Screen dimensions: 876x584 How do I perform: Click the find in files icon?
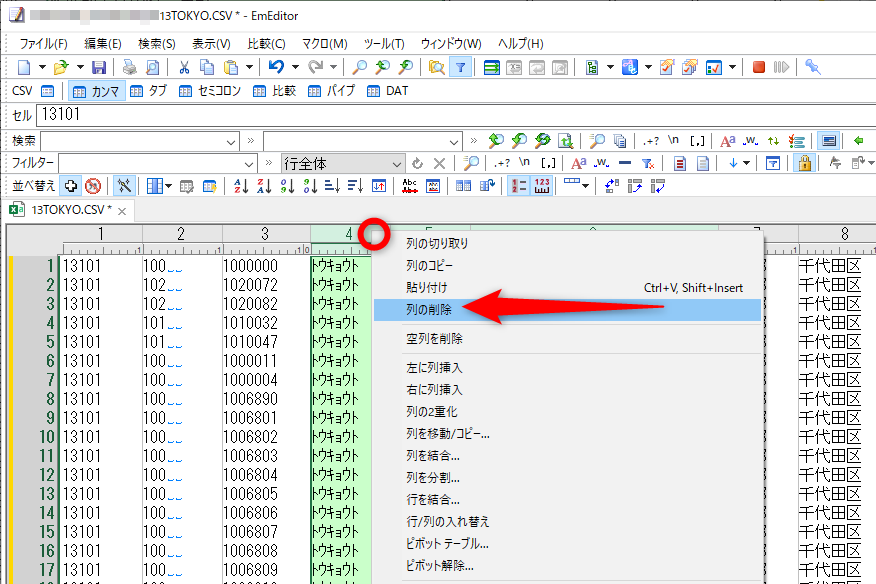[x=436, y=68]
